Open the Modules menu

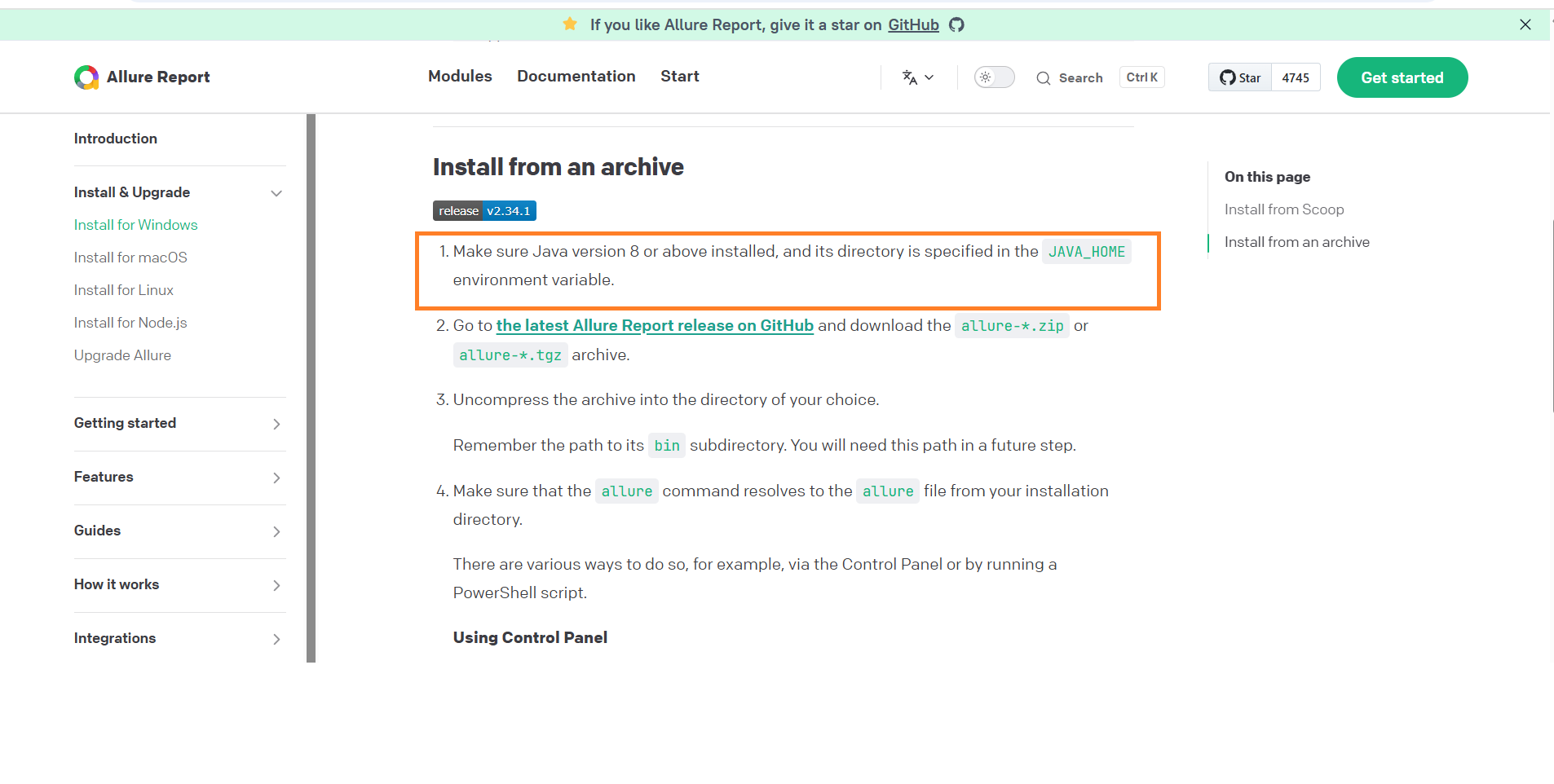click(x=460, y=76)
